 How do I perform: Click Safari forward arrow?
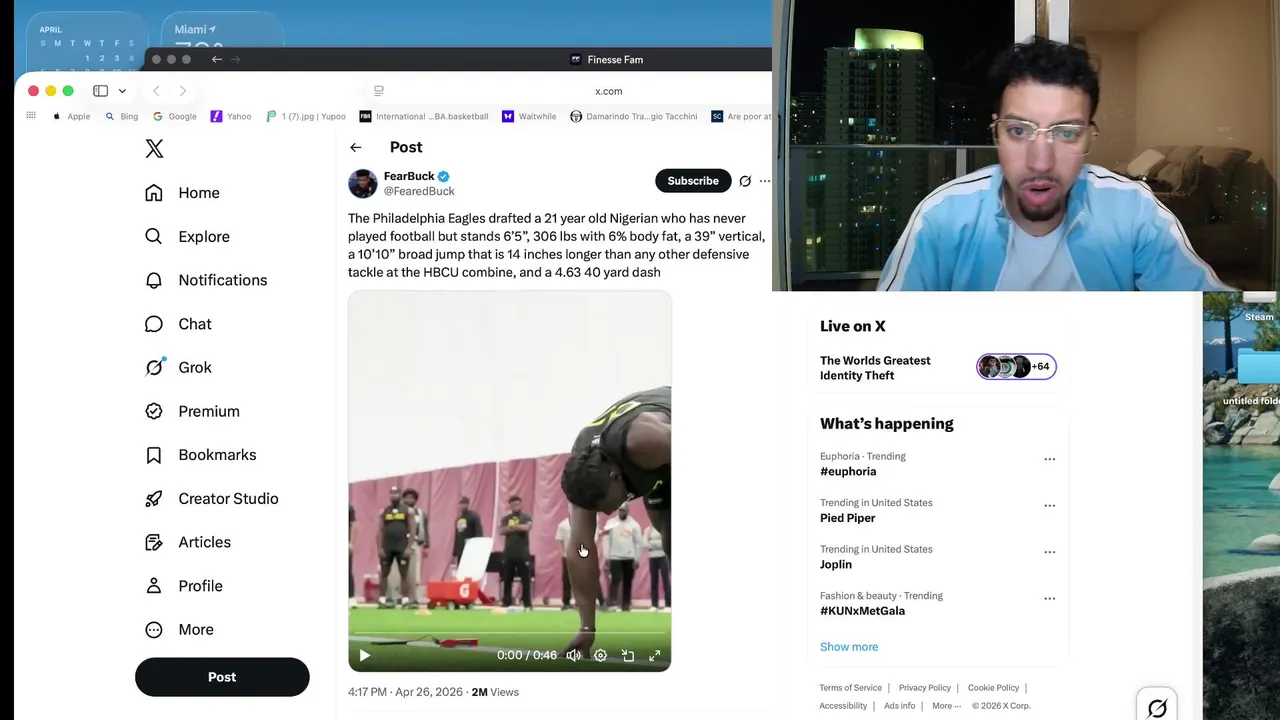182,91
